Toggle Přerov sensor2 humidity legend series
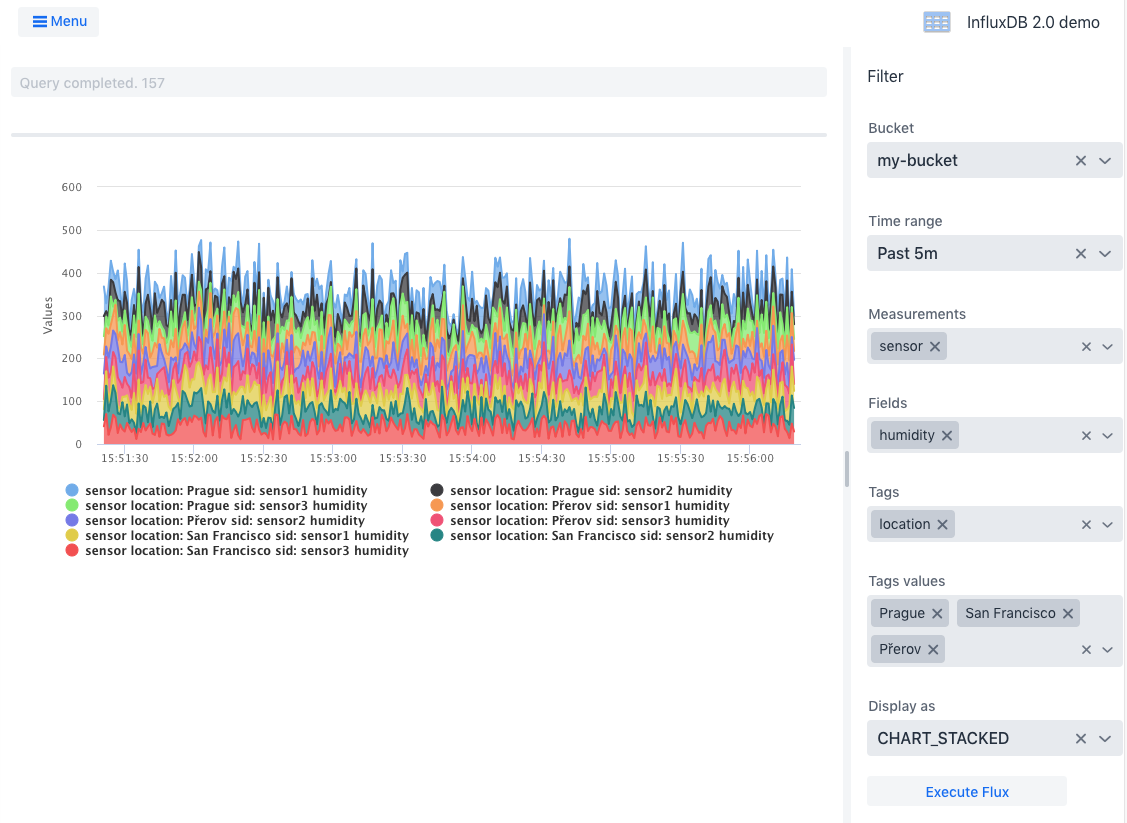The width and height of the screenshot is (1127, 823). pos(215,520)
